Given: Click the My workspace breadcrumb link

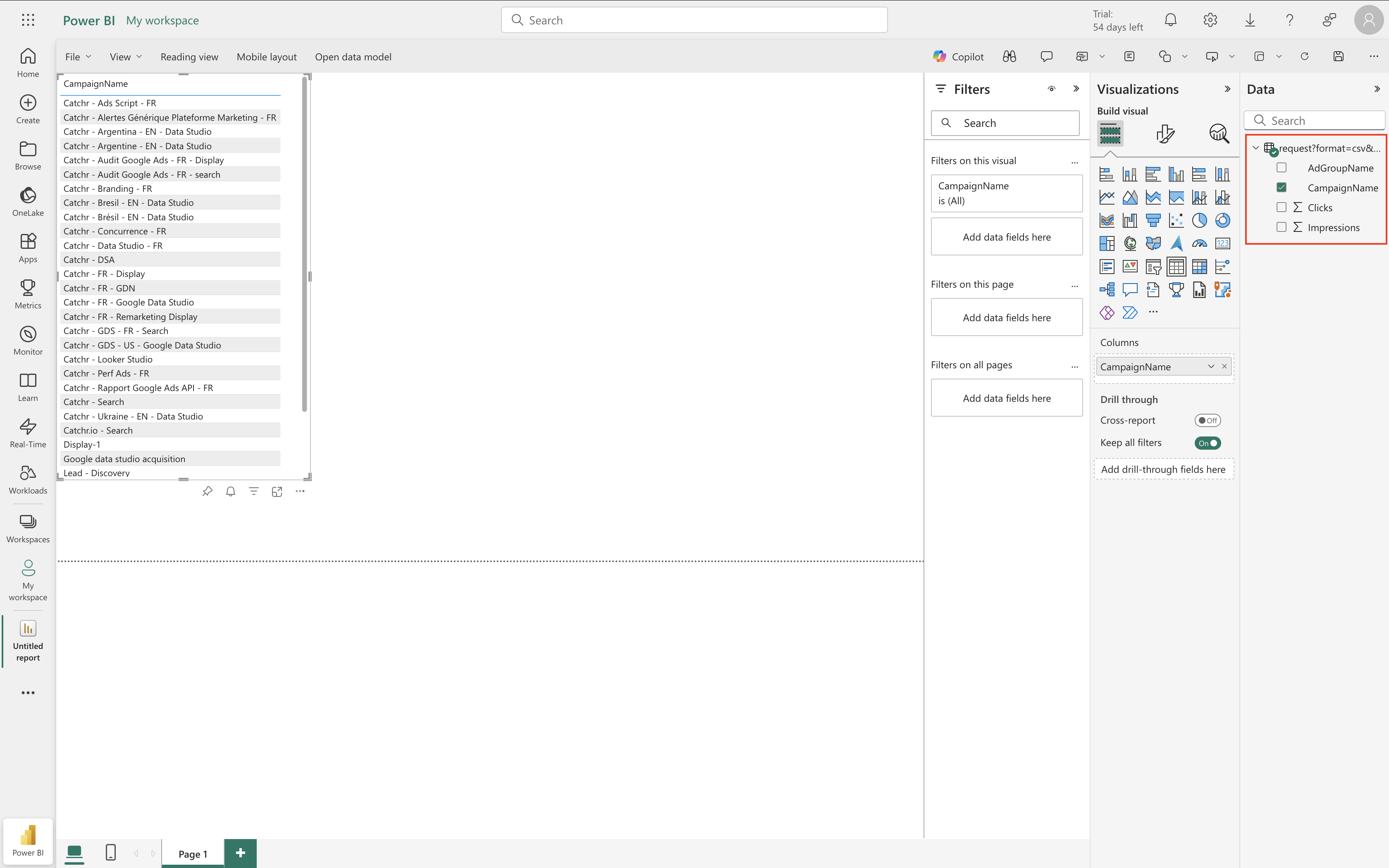Looking at the screenshot, I should pos(162,20).
